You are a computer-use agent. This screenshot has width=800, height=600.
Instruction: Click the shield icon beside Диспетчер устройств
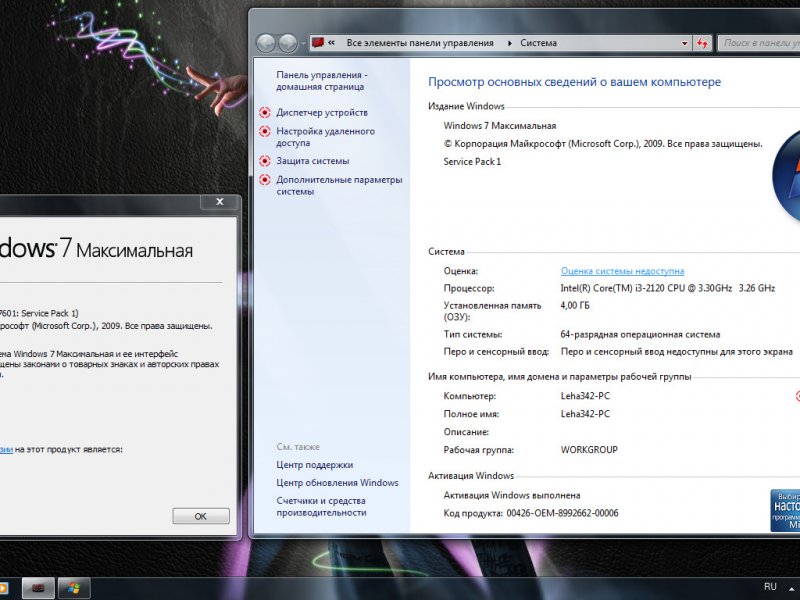265,113
